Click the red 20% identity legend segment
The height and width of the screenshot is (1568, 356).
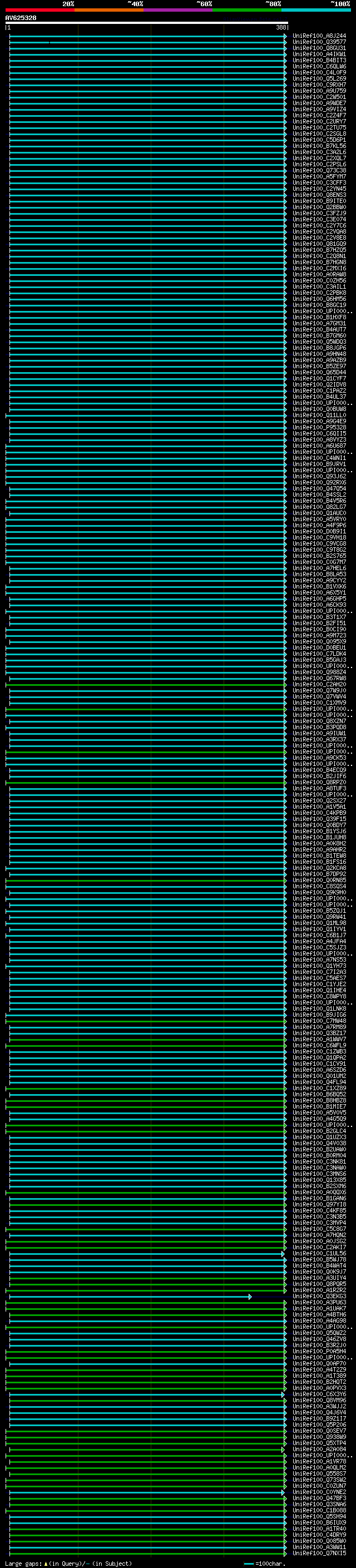point(39,10)
